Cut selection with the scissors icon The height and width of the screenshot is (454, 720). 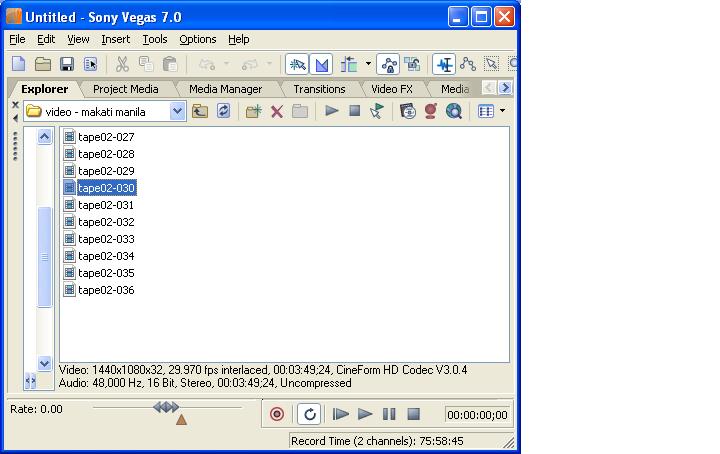(x=122, y=64)
